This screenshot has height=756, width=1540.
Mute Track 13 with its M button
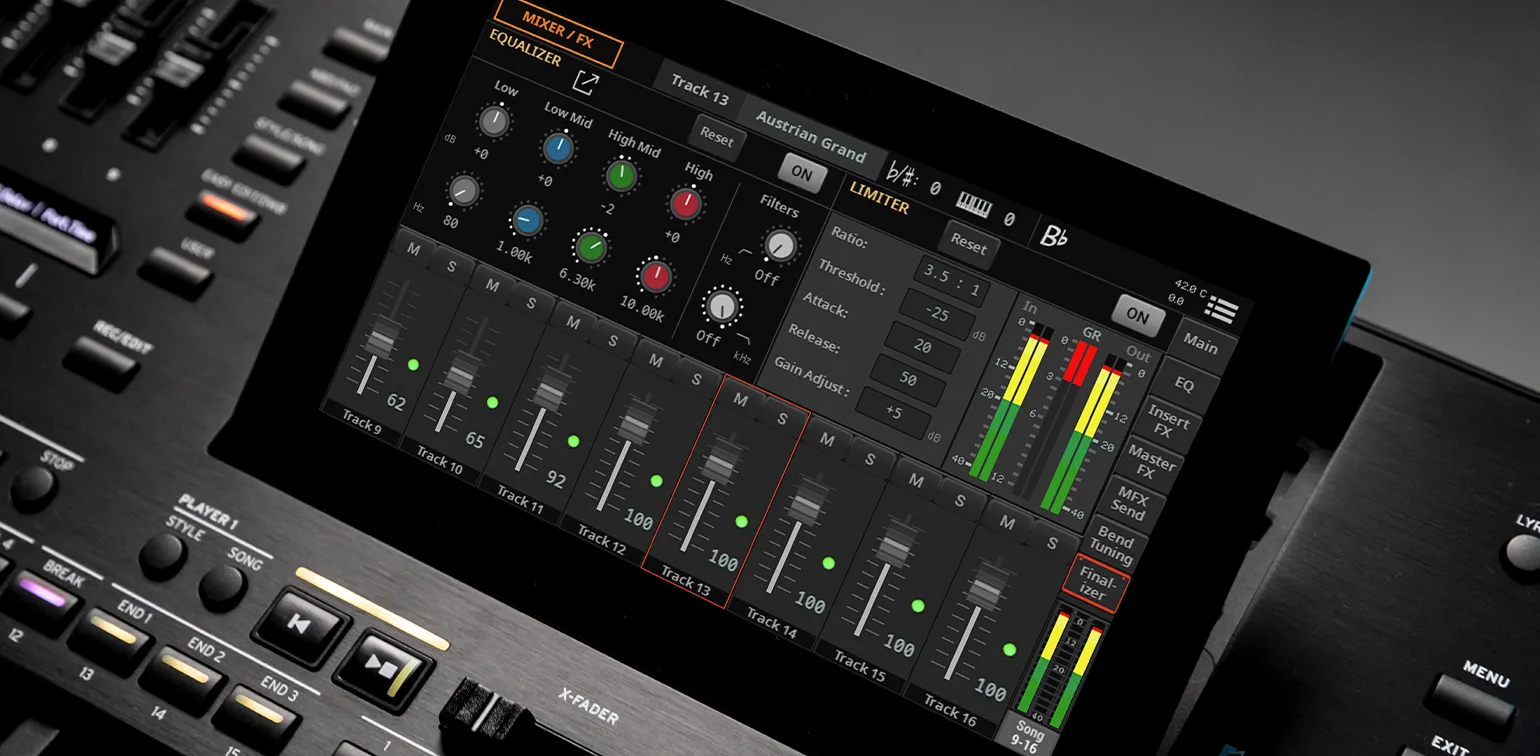coord(740,399)
